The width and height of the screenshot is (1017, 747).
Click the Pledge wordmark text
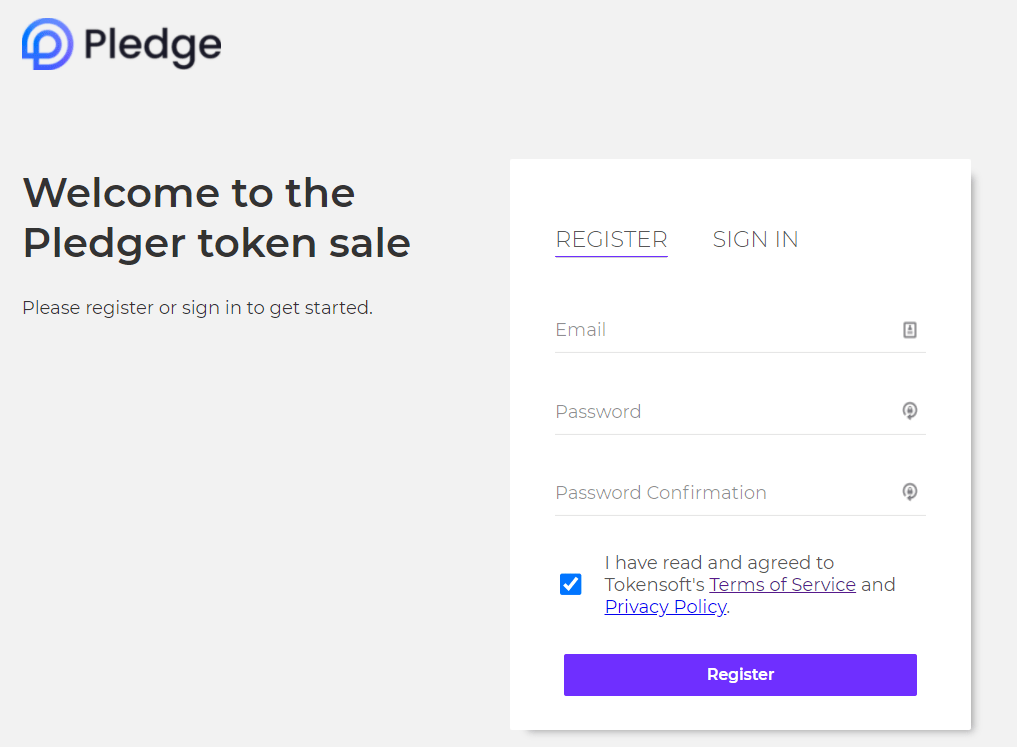152,44
